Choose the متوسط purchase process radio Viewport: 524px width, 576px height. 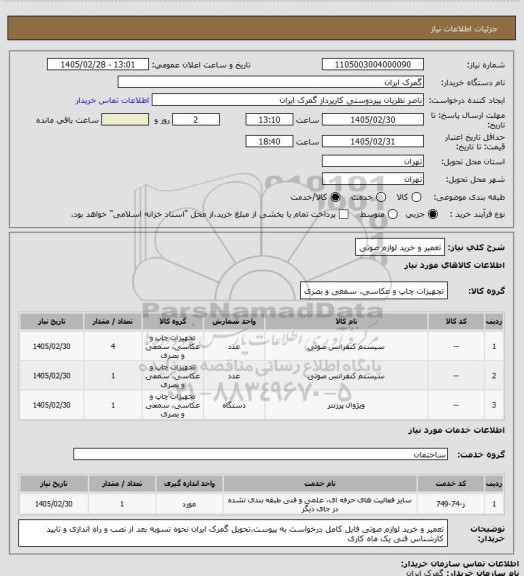393,214
